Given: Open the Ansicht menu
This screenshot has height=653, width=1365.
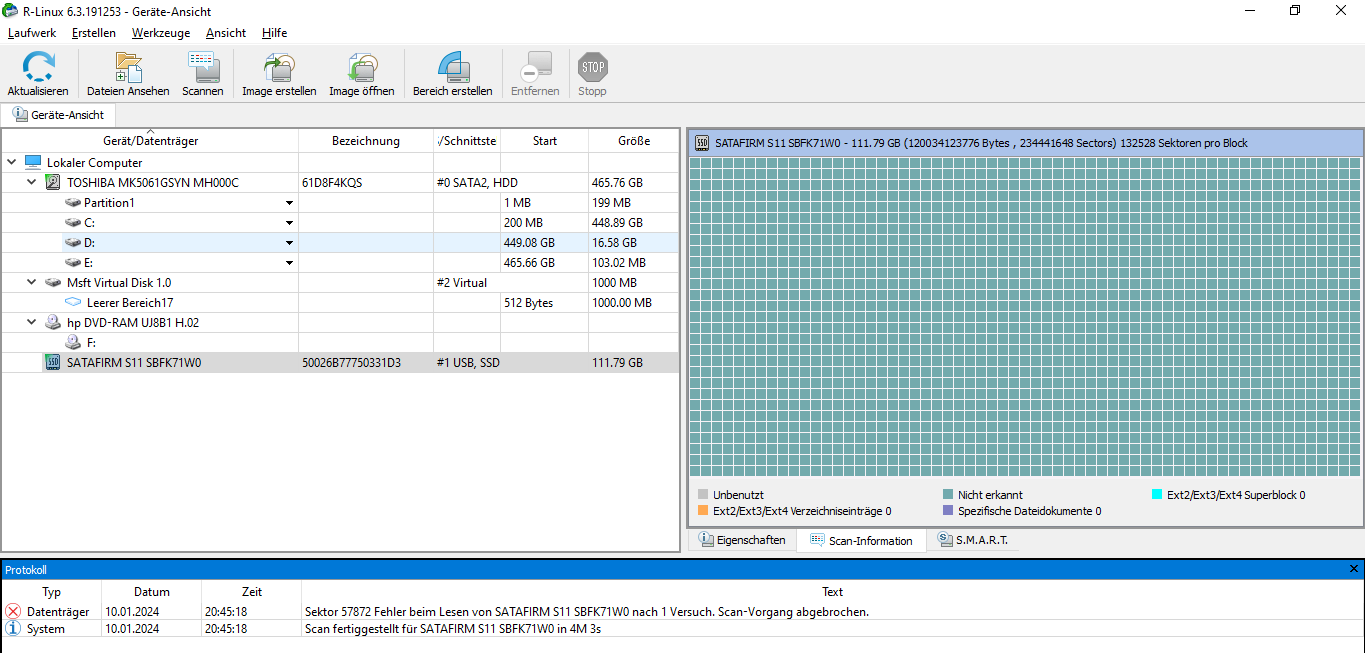Looking at the screenshot, I should (226, 33).
